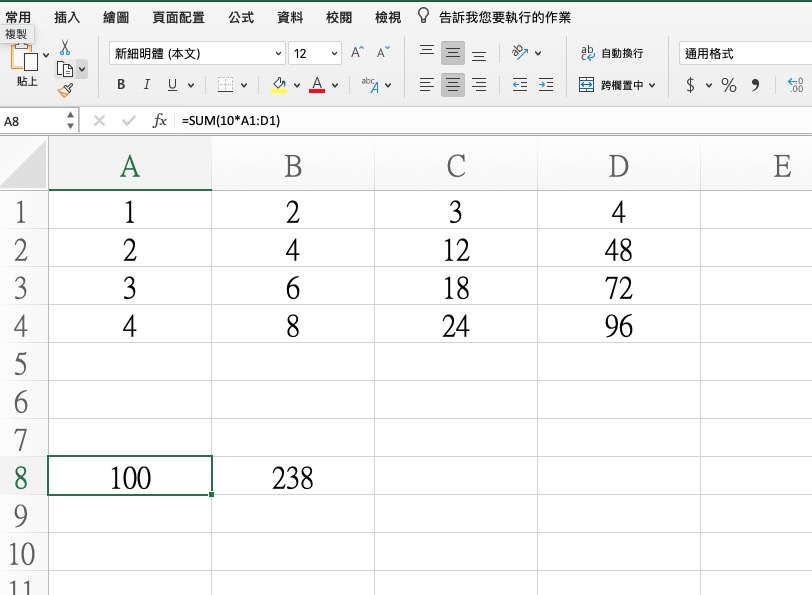Click the Copy icon
812x595 pixels.
(65, 69)
